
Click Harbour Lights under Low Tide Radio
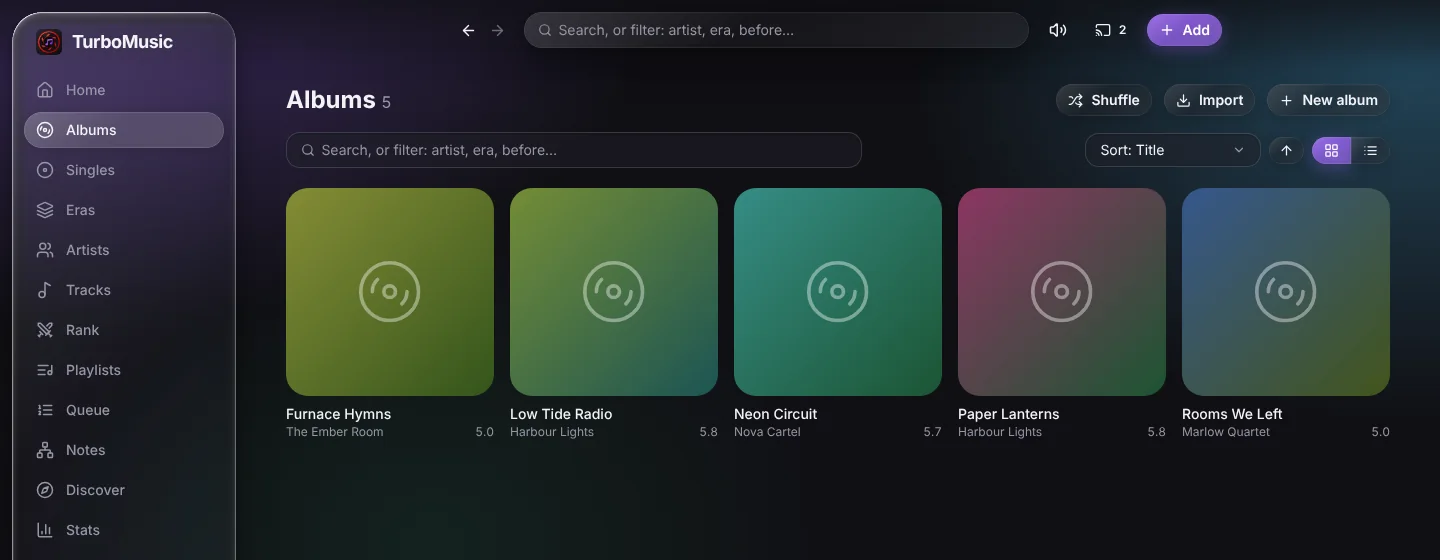coord(552,432)
